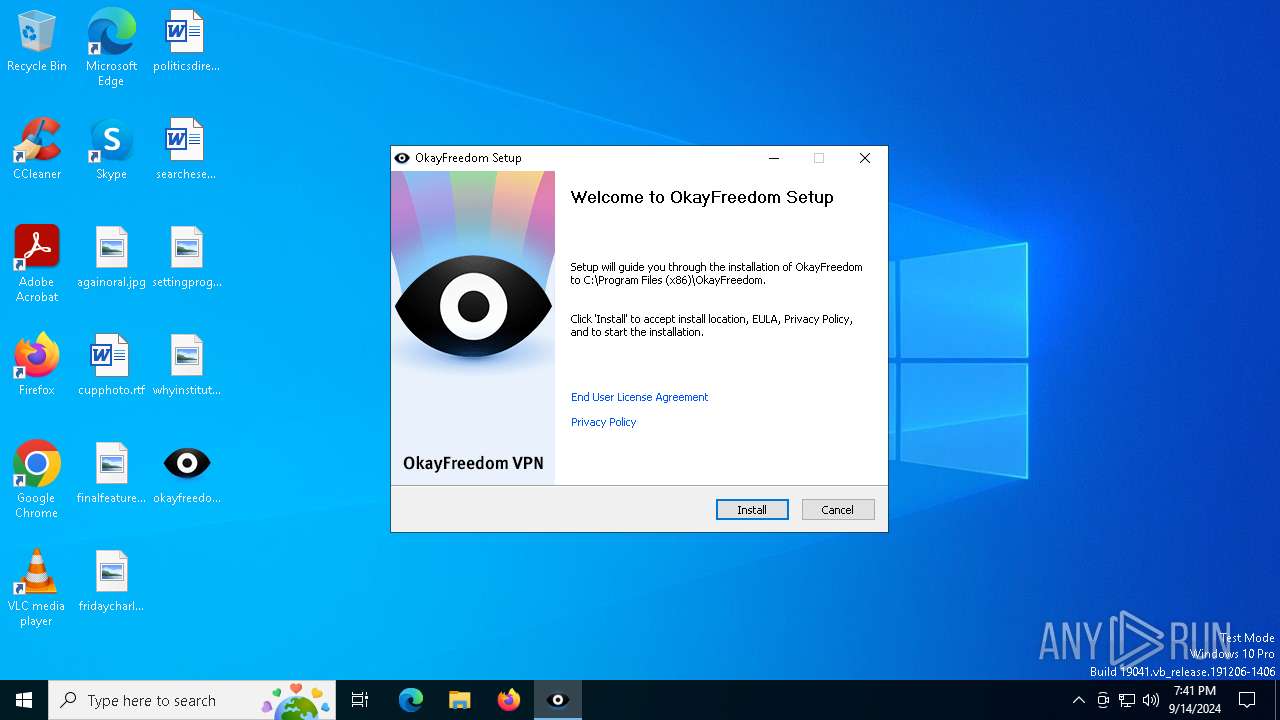The image size is (1280, 720).
Task: Open the Windows Start menu
Action: pos(24,700)
